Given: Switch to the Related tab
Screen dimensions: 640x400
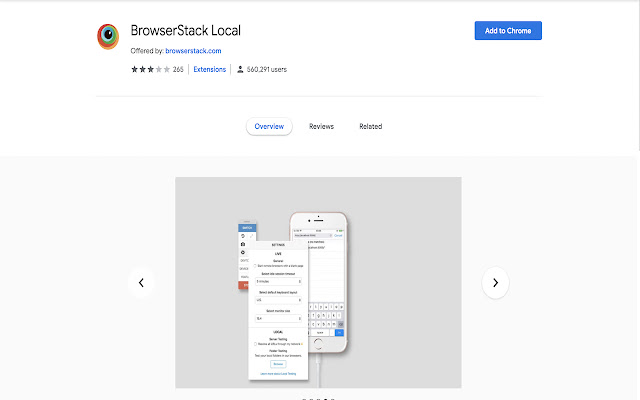Looking at the screenshot, I should tap(371, 127).
